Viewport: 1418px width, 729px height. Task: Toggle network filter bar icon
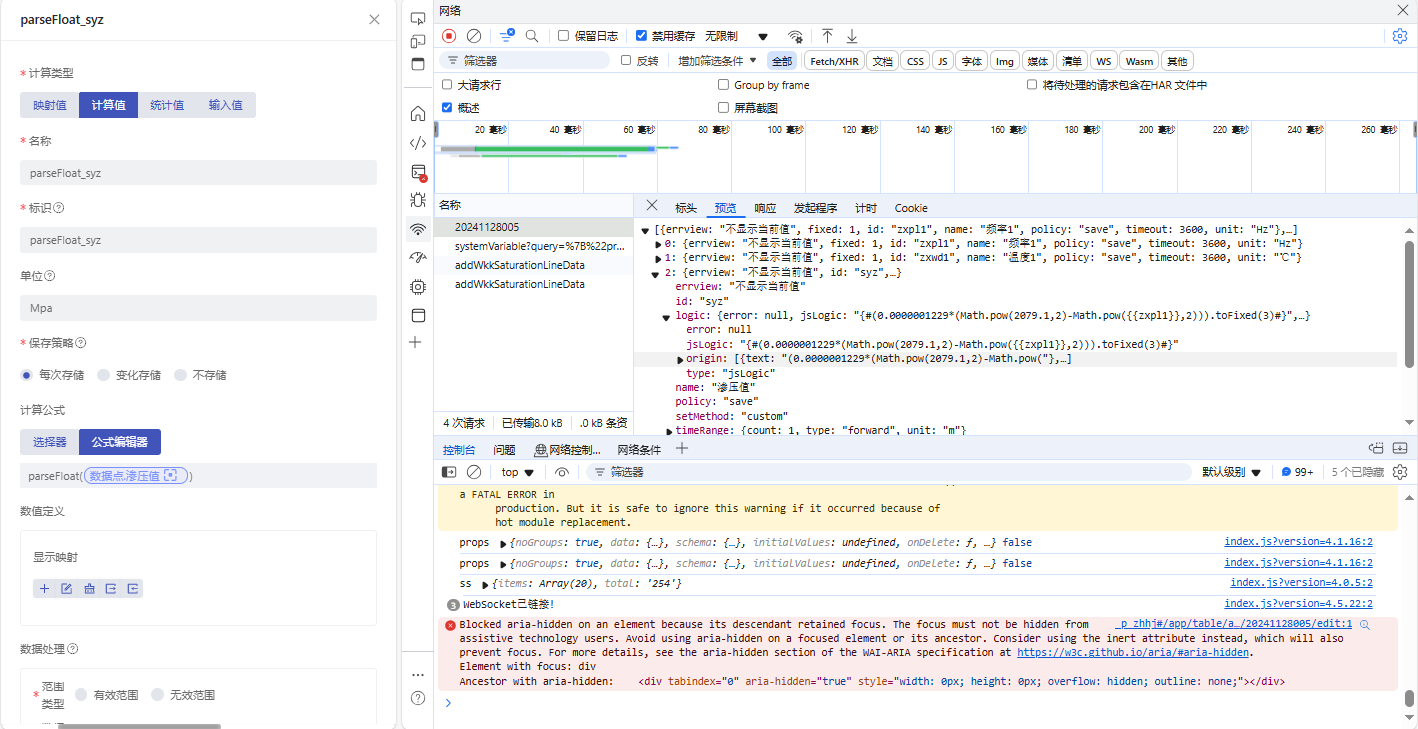507,36
